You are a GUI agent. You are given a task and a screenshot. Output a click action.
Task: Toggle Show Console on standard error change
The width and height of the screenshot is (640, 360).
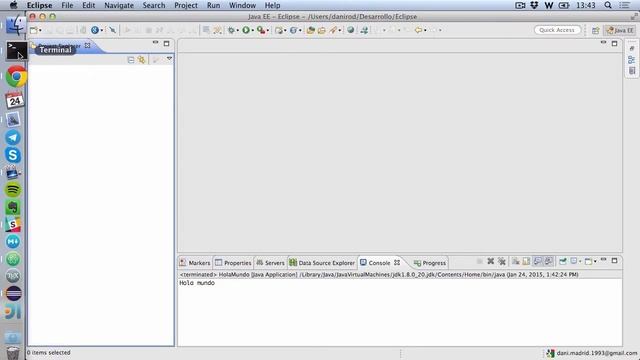pyautogui.click(x=549, y=261)
